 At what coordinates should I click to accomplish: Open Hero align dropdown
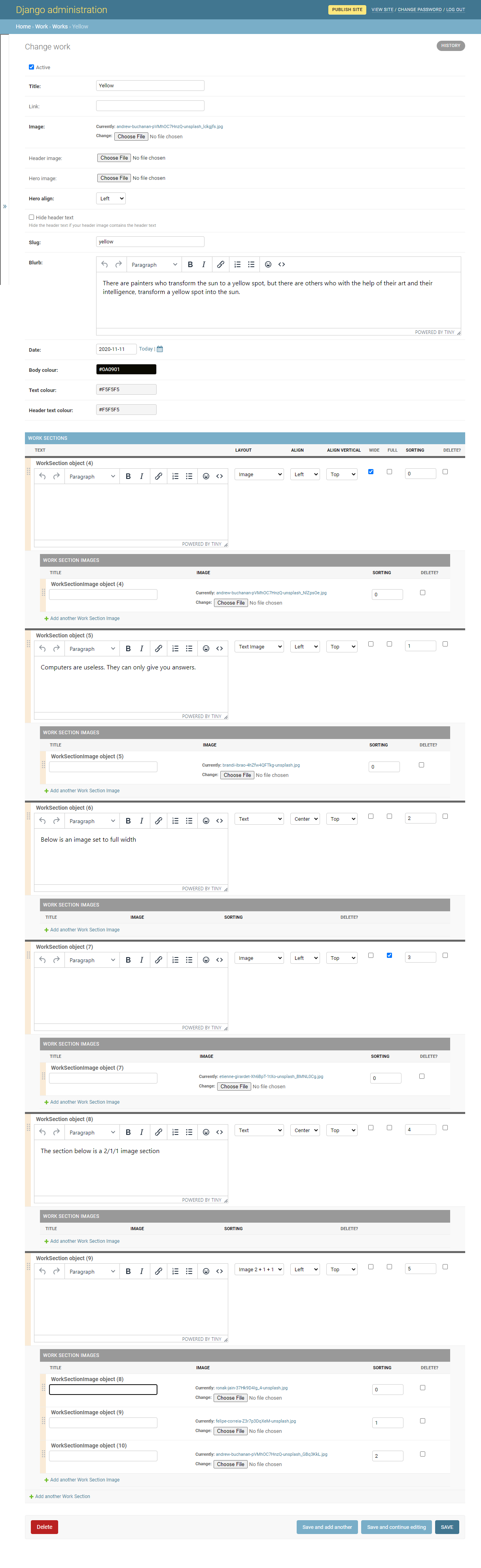pyautogui.click(x=111, y=198)
